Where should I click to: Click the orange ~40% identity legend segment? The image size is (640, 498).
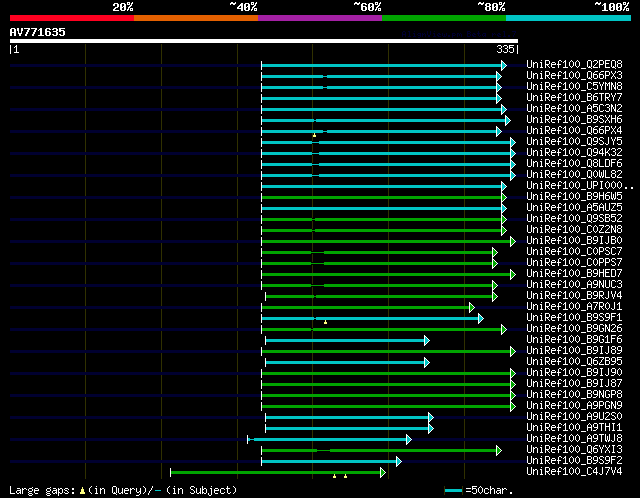pos(196,18)
